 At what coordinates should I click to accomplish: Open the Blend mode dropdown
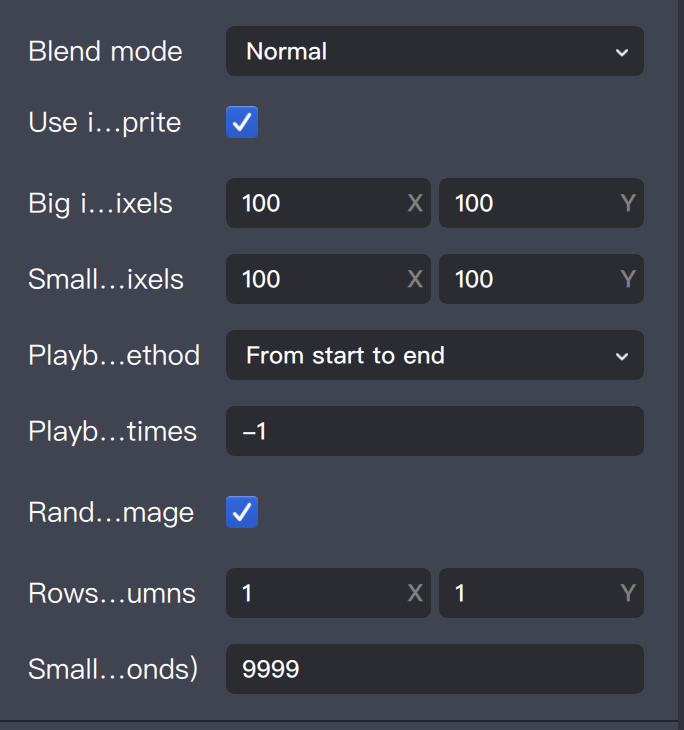pos(434,51)
